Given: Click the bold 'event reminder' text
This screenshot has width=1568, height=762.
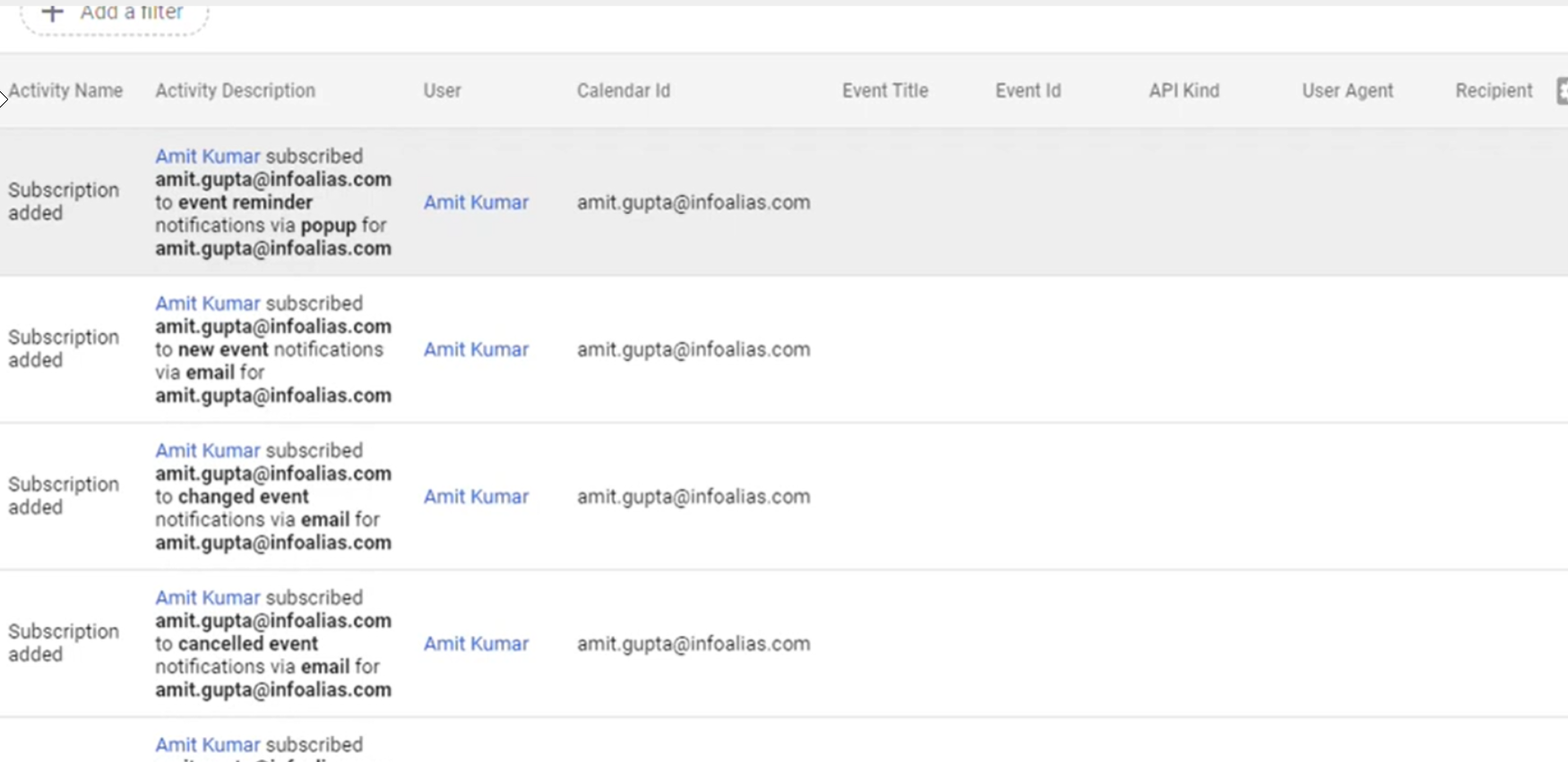Looking at the screenshot, I should click(246, 202).
